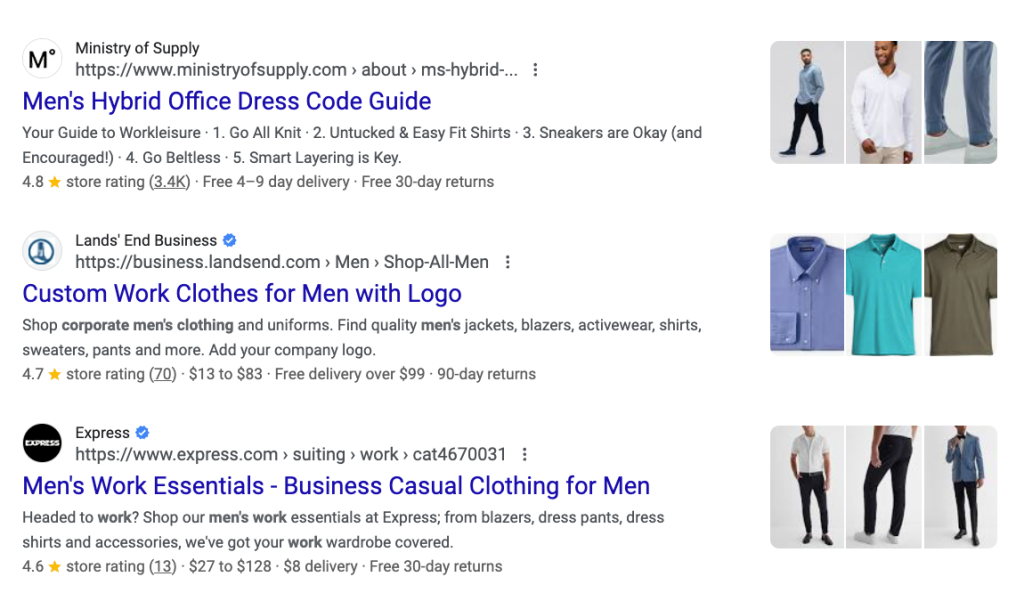The height and width of the screenshot is (593, 1024).
Task: Click the verified badge next to Lands' End Business
Action: pyautogui.click(x=230, y=240)
